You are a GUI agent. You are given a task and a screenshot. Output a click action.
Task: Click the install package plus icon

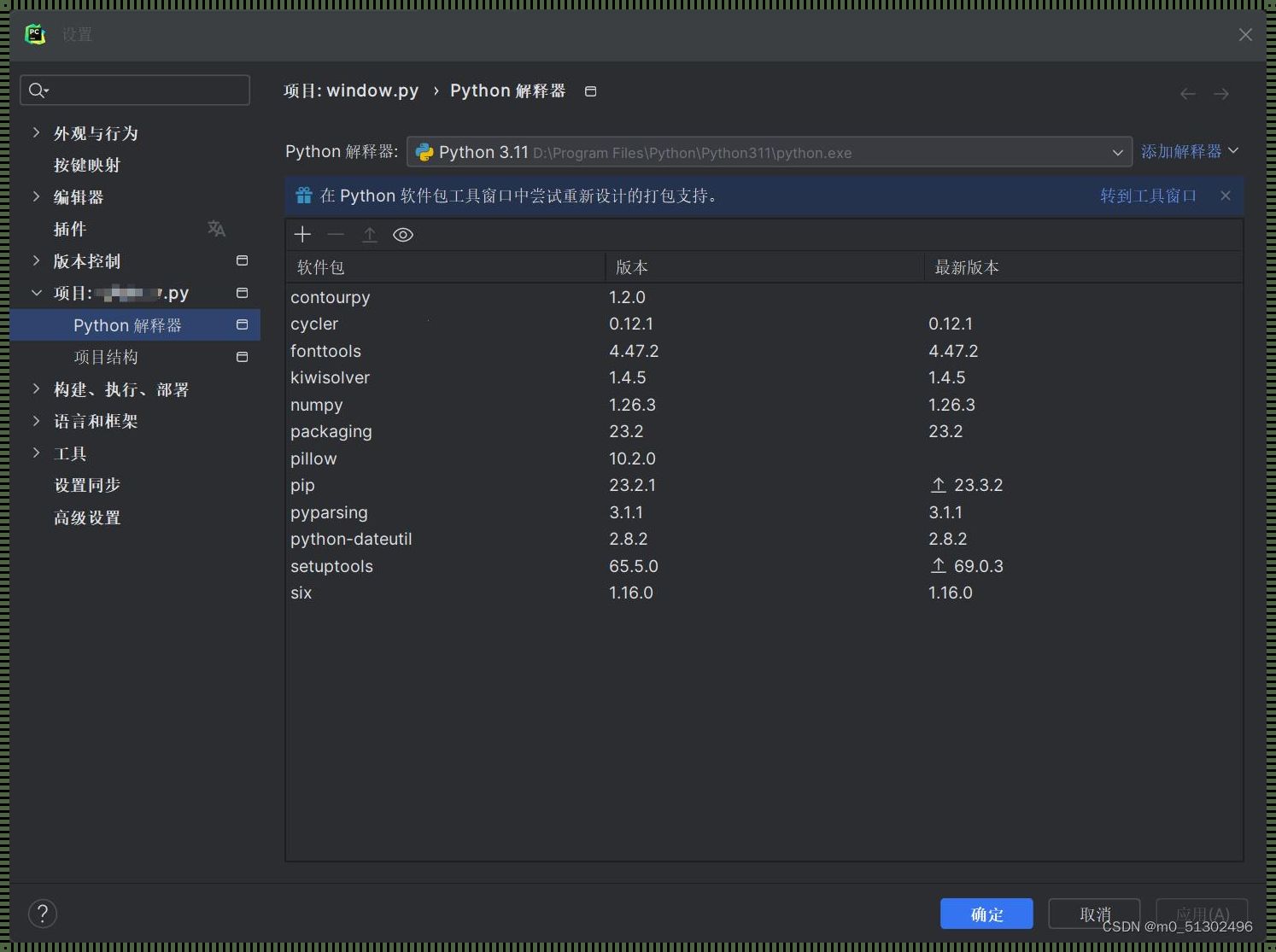[302, 235]
